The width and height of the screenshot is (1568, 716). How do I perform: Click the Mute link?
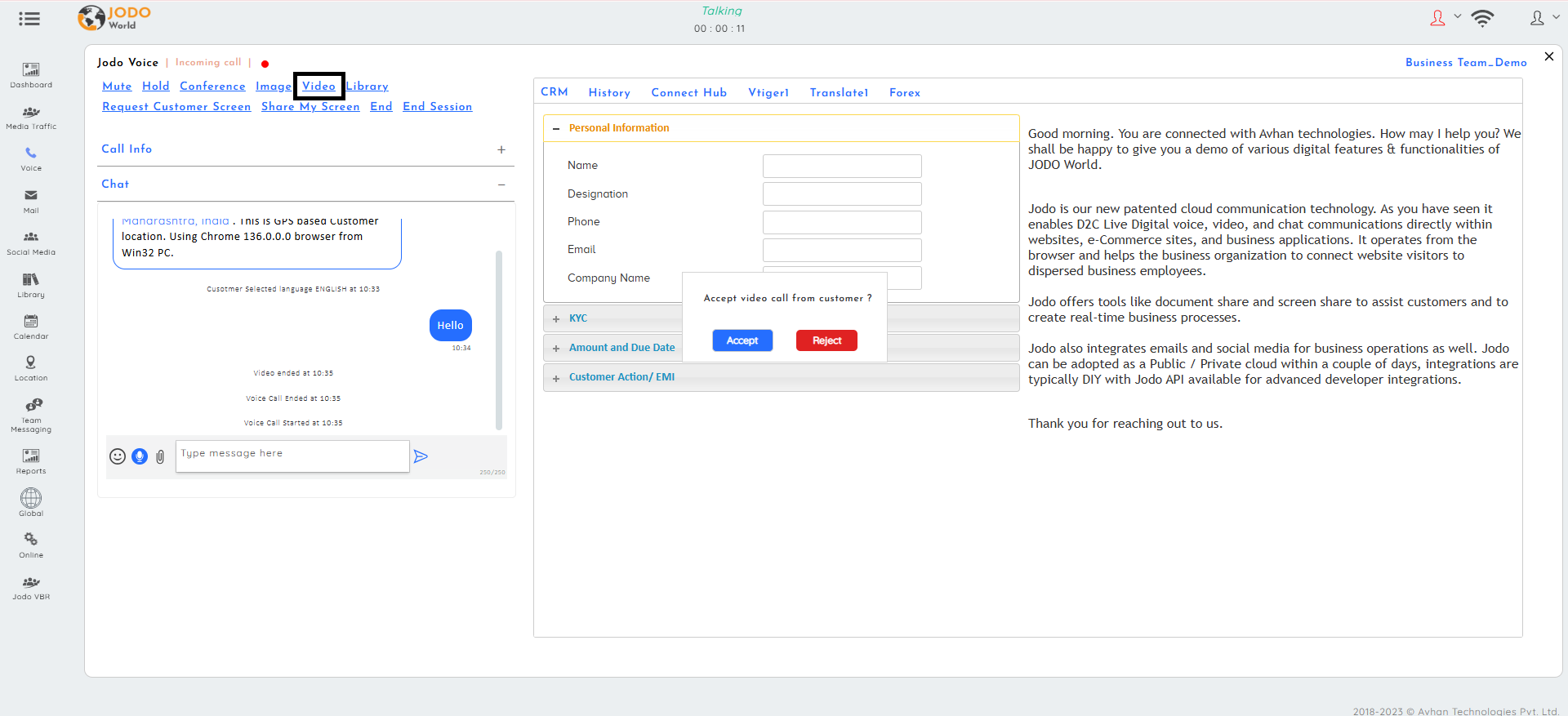117,87
